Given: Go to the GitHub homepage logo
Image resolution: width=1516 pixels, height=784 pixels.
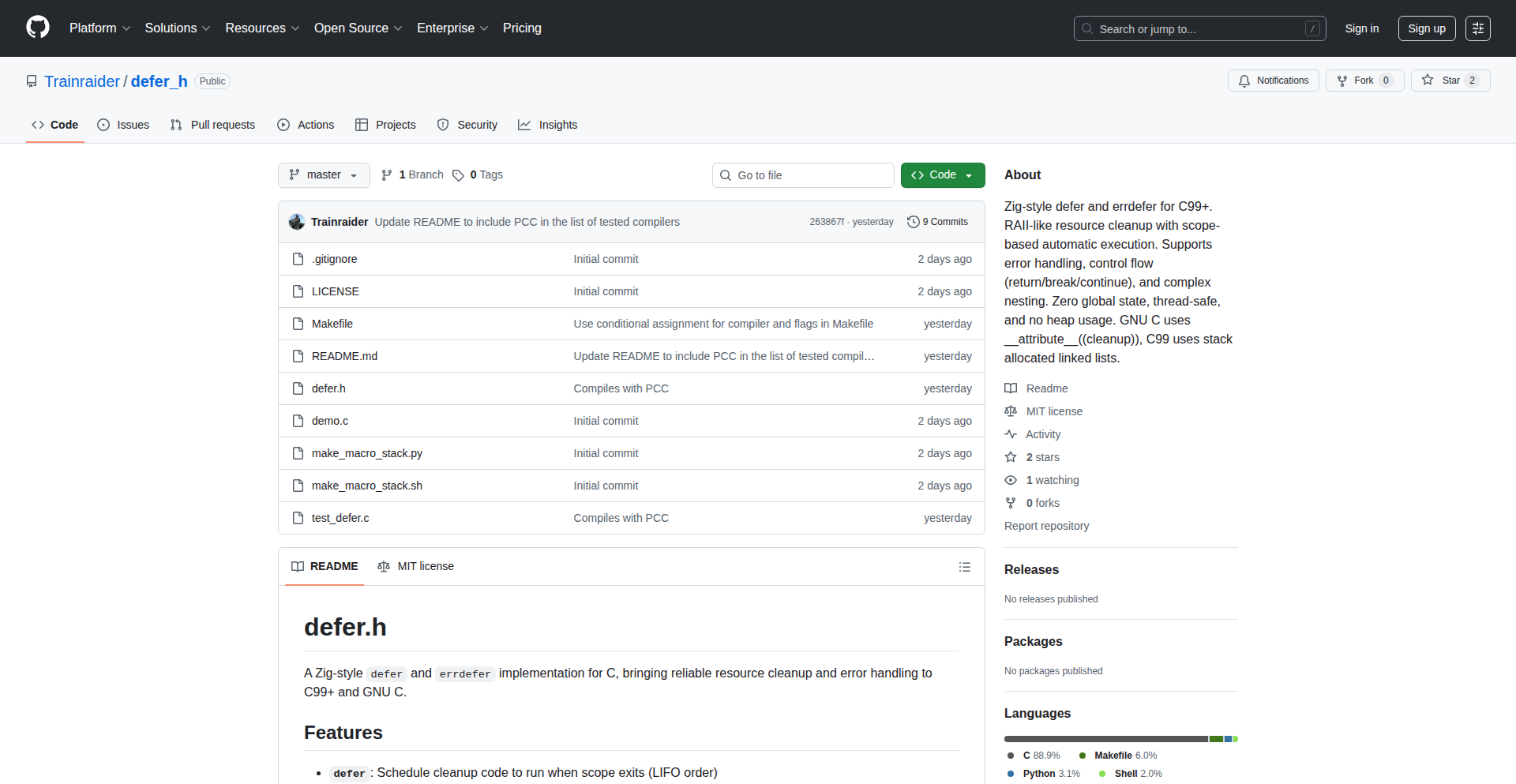Looking at the screenshot, I should [38, 28].
